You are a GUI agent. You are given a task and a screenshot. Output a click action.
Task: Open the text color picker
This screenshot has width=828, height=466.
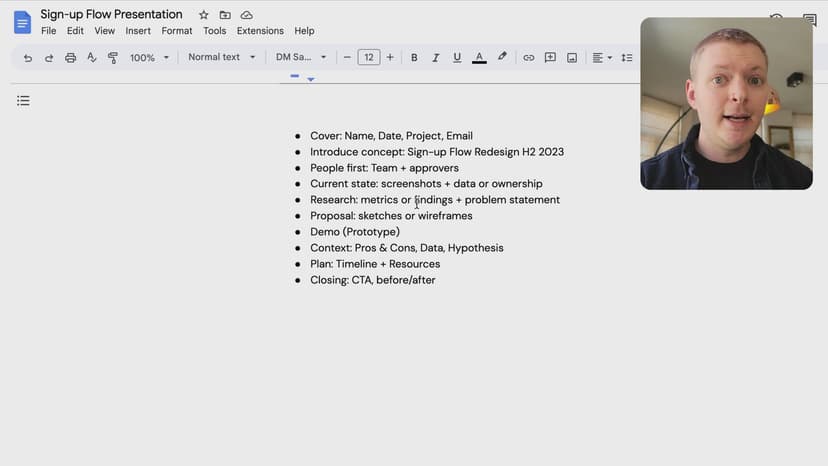(479, 58)
